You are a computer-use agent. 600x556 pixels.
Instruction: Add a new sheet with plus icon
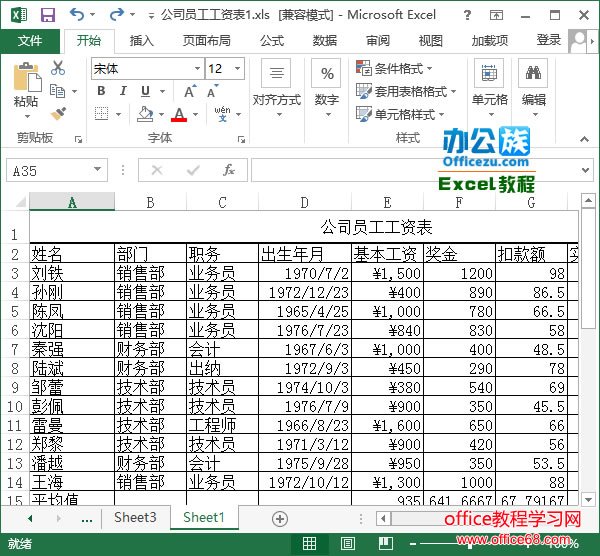pos(280,519)
